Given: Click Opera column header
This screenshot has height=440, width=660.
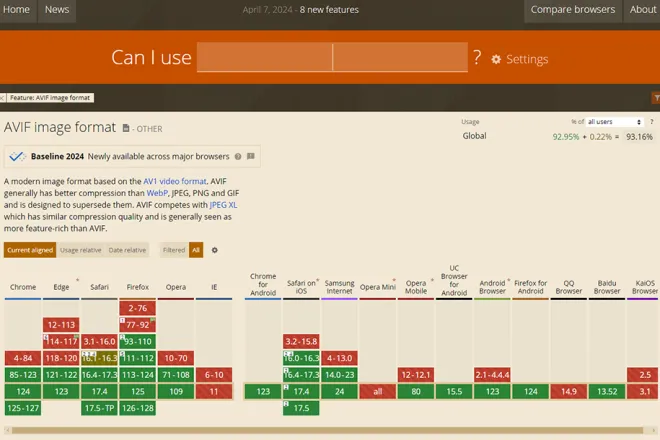Looking at the screenshot, I should click(x=176, y=287).
